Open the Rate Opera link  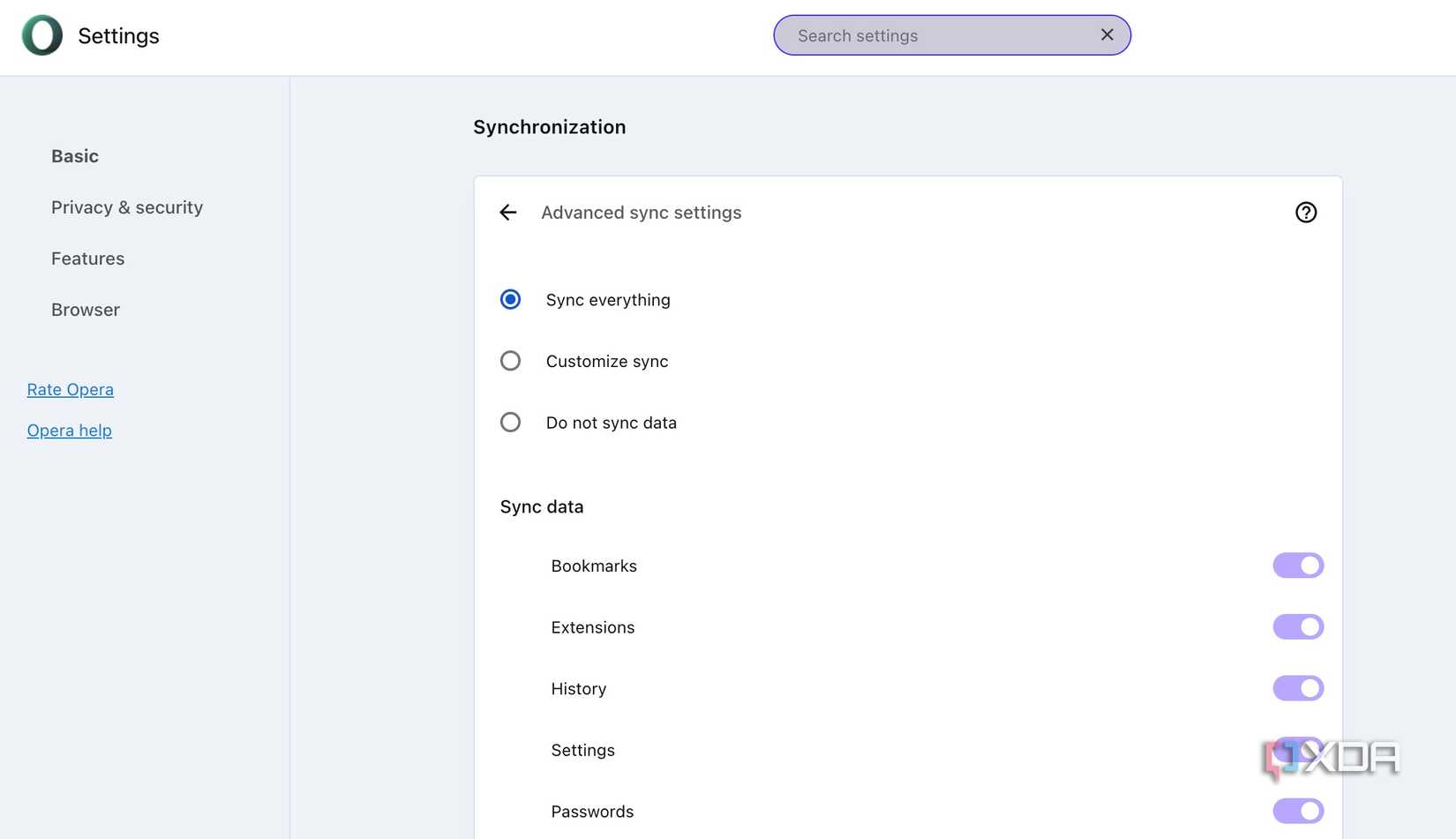point(70,389)
